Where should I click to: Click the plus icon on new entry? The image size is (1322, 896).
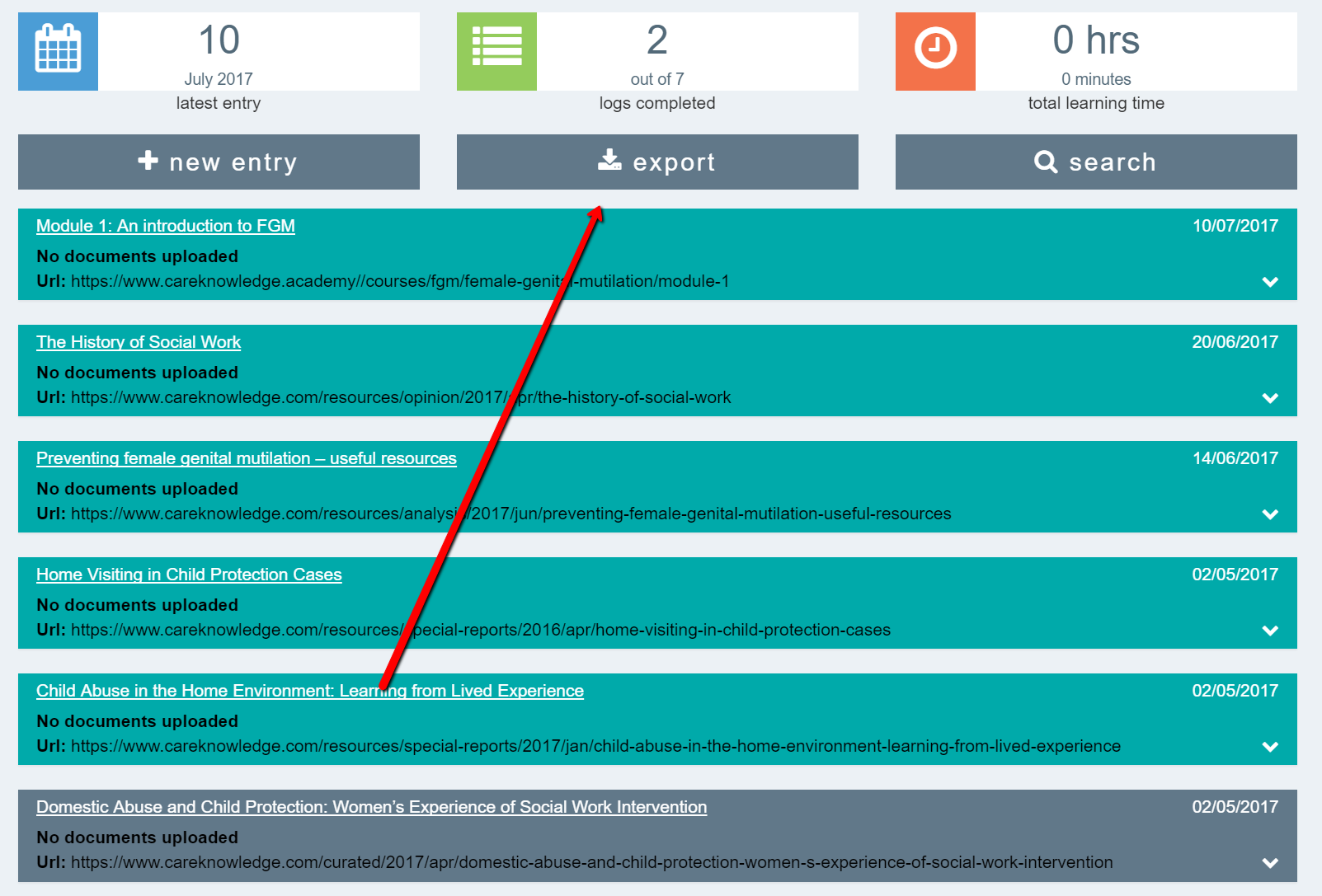click(x=148, y=161)
